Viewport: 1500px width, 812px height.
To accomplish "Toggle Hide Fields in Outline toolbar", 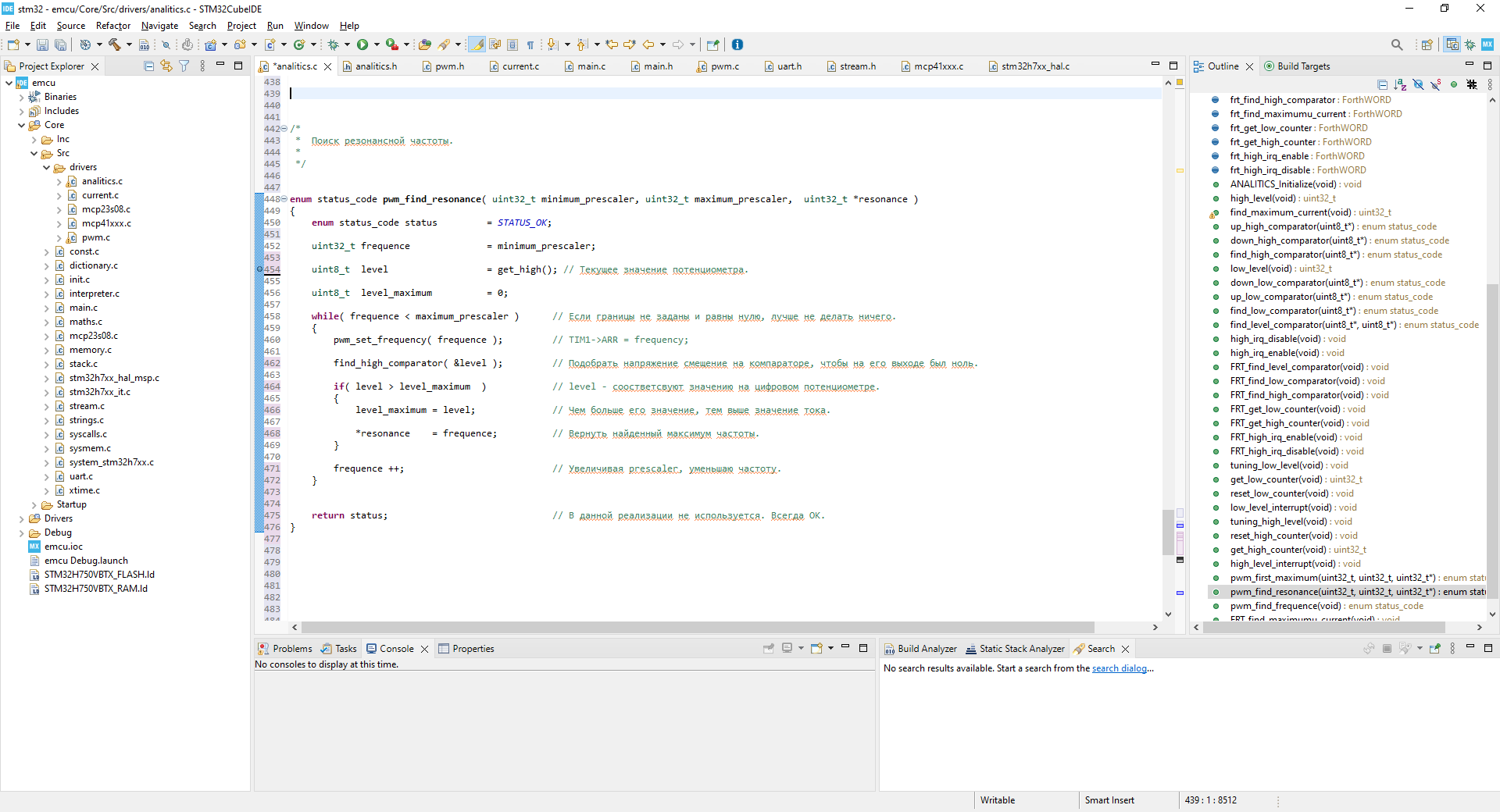I will click(x=1418, y=84).
